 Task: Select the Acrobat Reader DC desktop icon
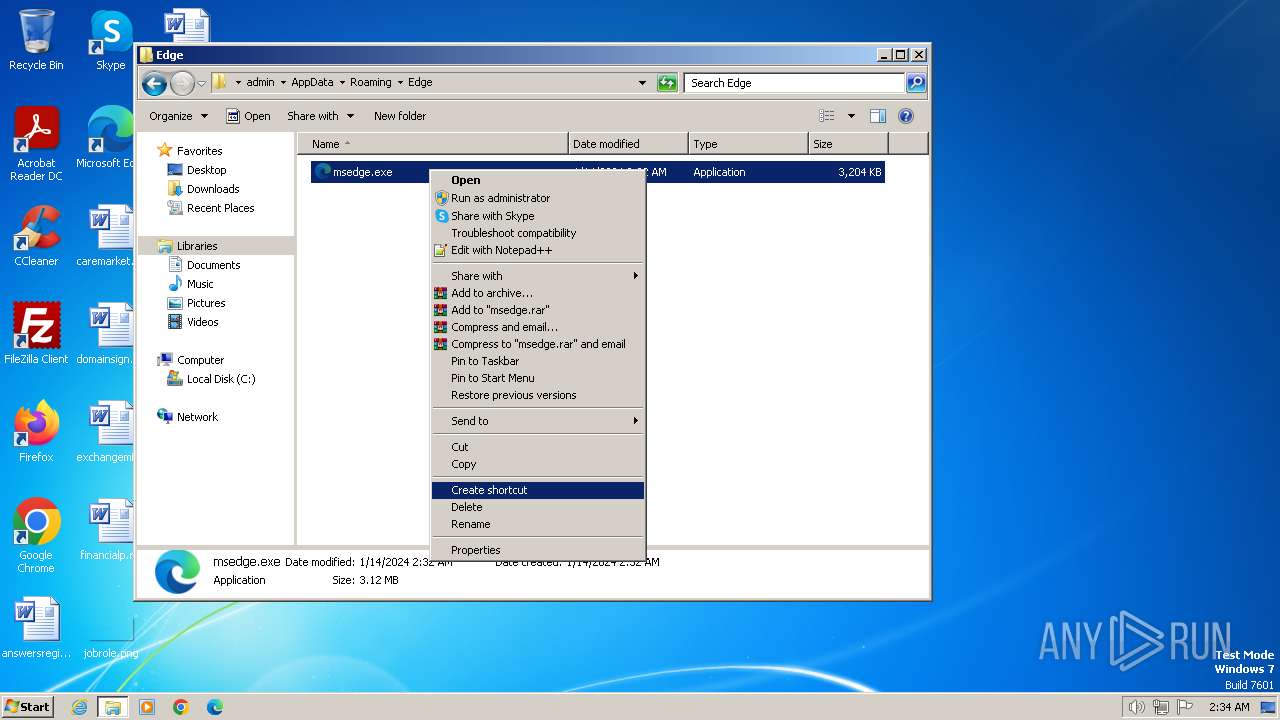(x=36, y=145)
